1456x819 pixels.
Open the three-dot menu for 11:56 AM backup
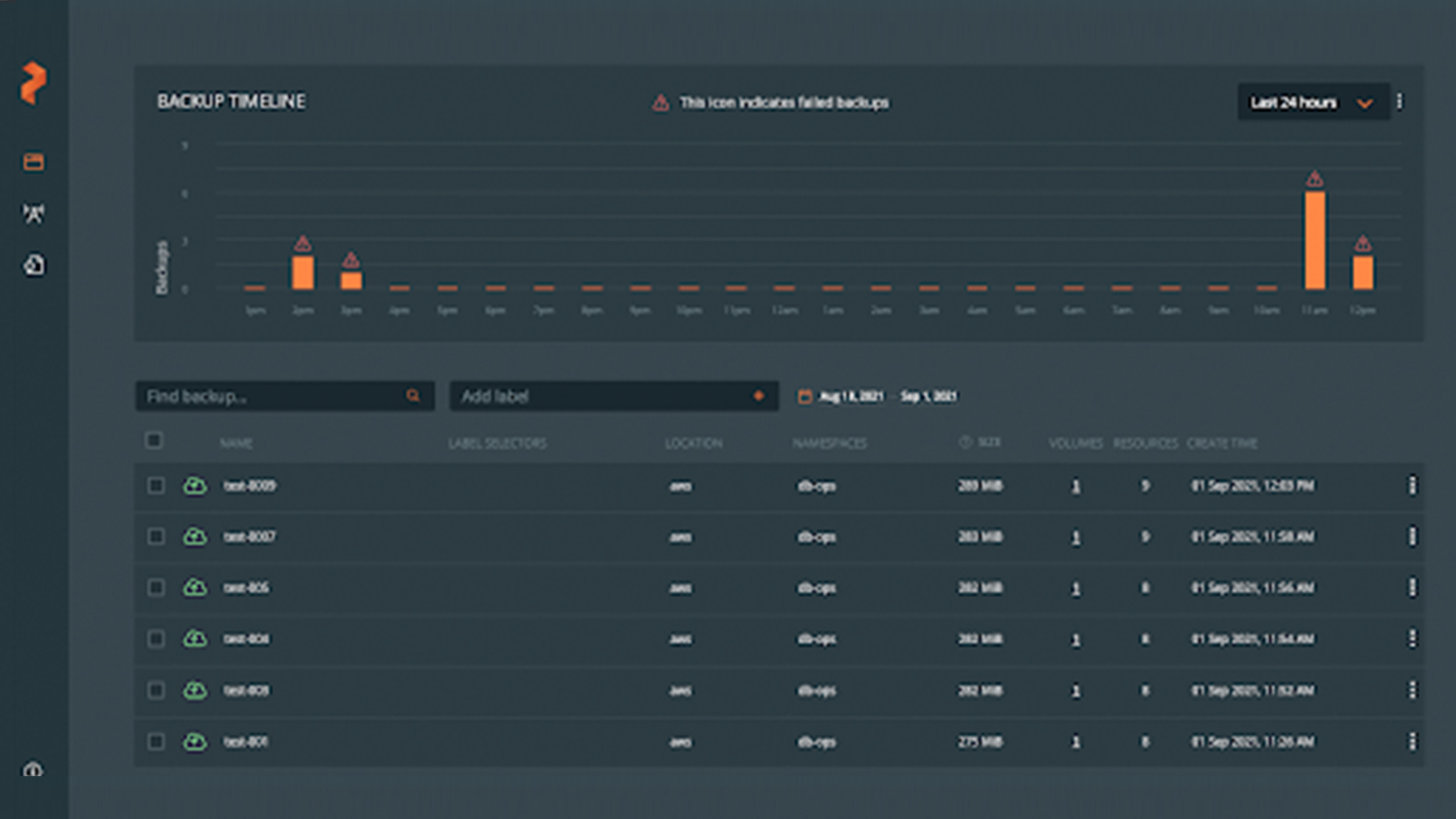(x=1411, y=588)
